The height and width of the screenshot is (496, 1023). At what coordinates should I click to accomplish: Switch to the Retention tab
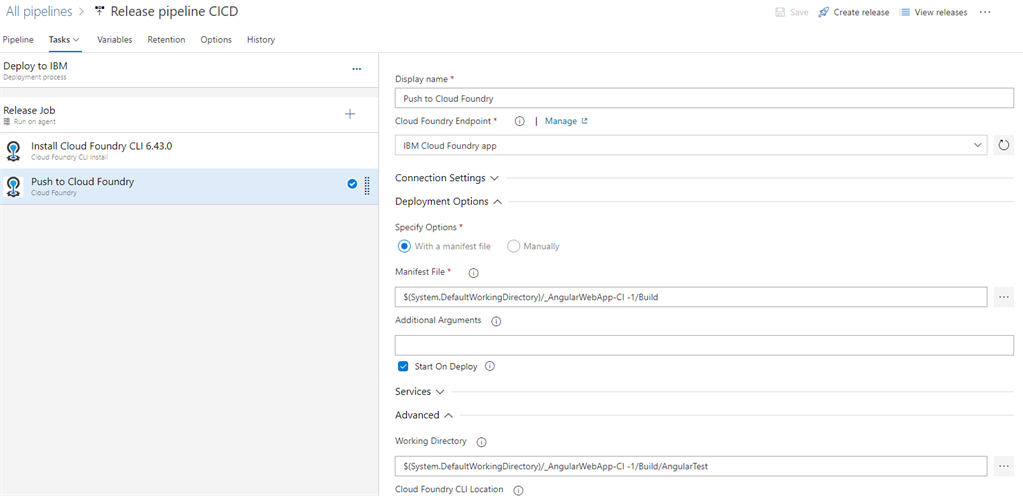point(166,40)
